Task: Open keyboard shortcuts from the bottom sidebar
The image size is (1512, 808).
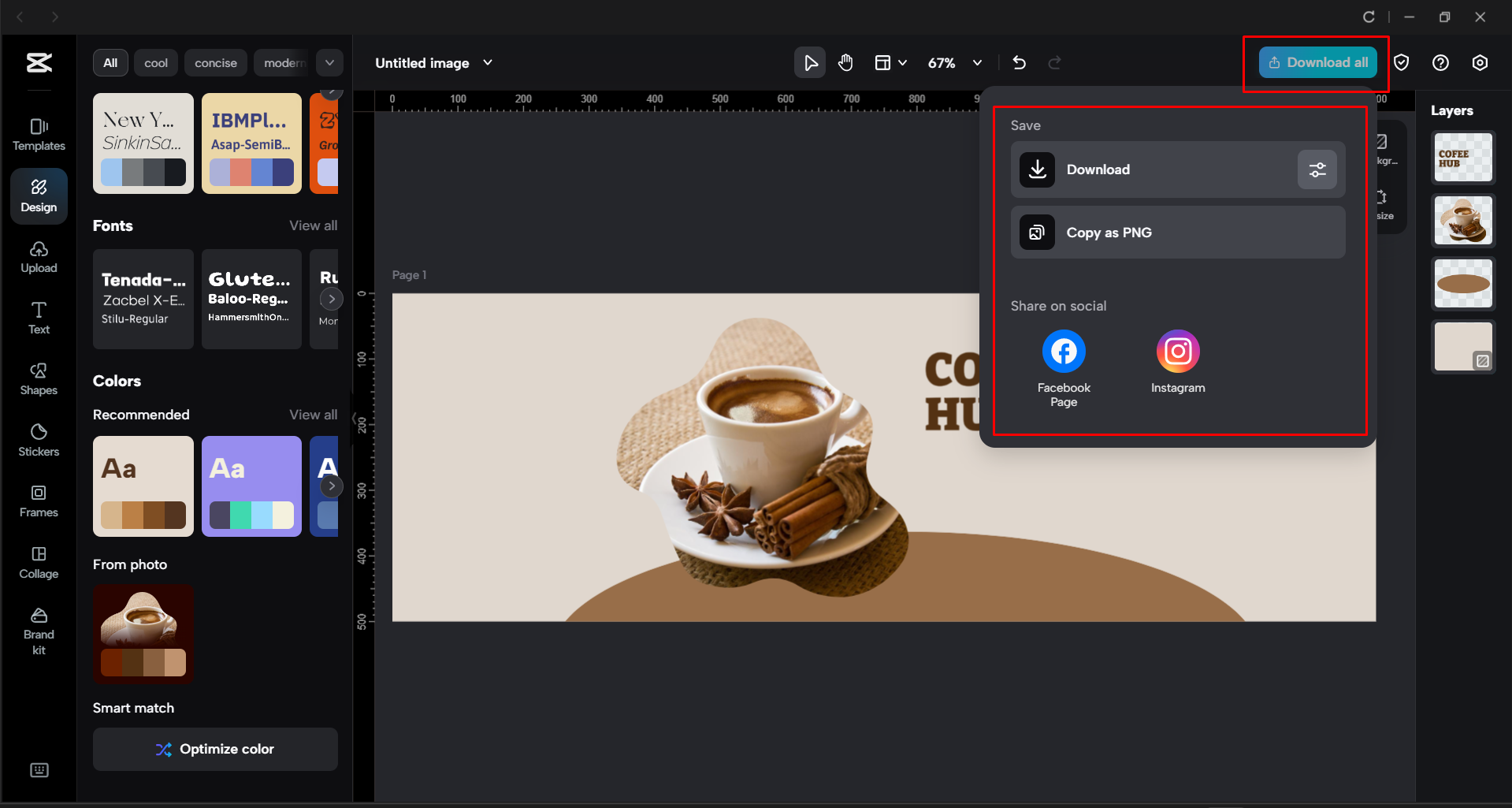Action: [x=38, y=770]
